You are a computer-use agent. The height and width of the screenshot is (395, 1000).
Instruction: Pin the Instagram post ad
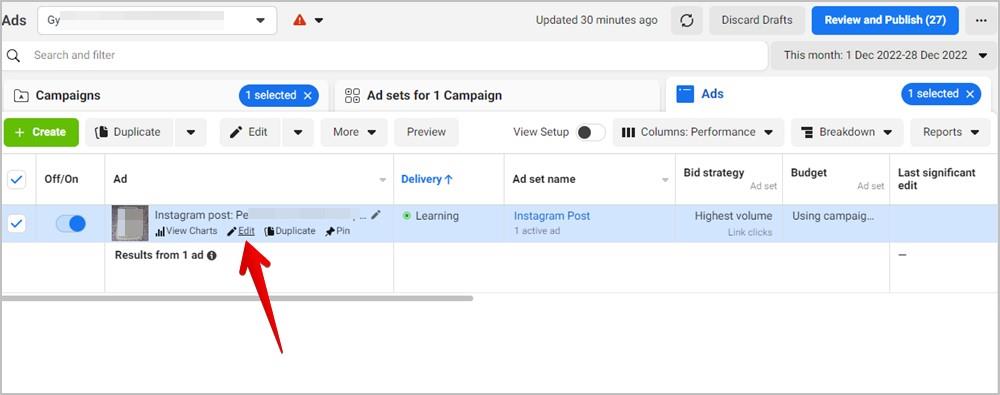[337, 231]
